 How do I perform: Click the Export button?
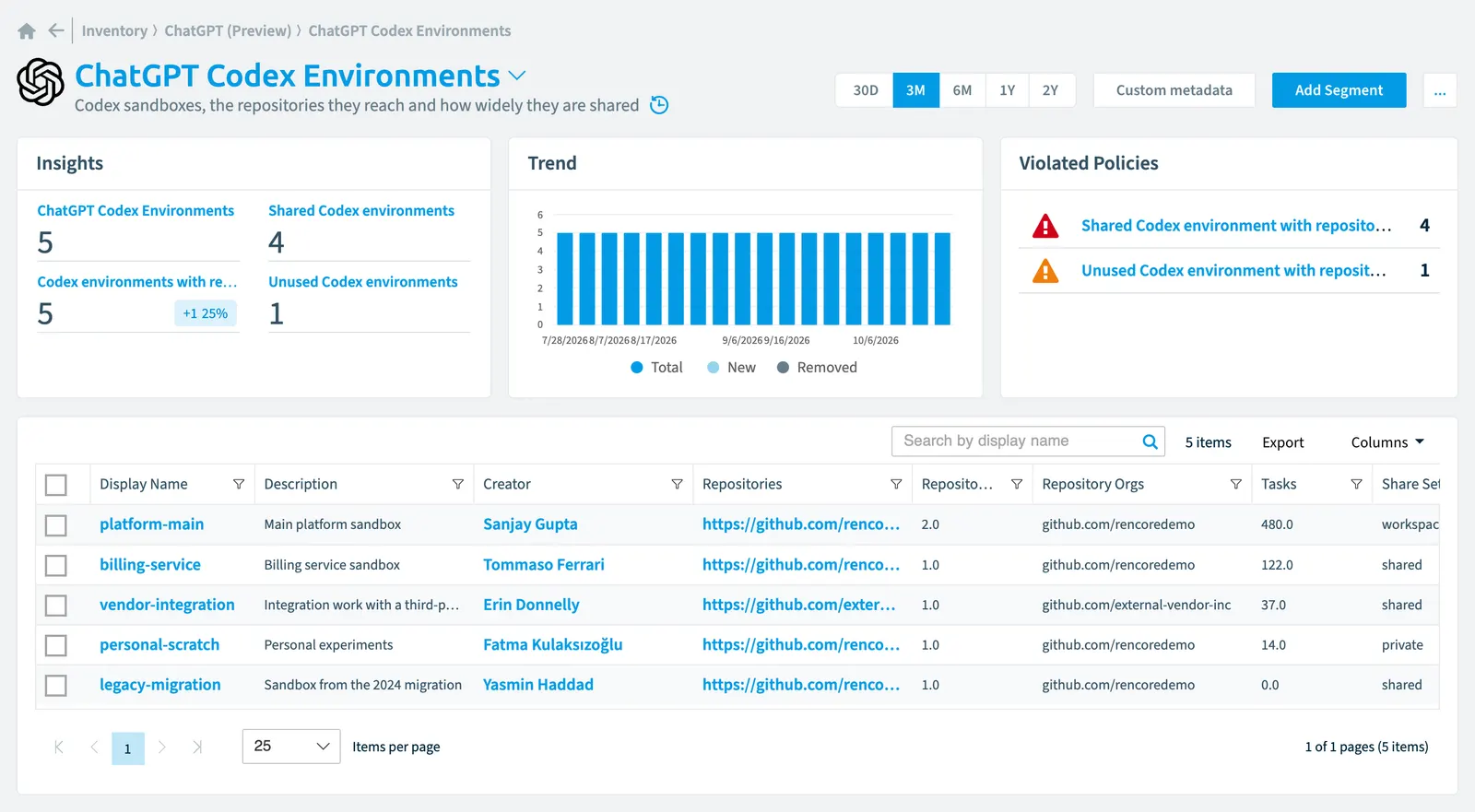[1283, 442]
